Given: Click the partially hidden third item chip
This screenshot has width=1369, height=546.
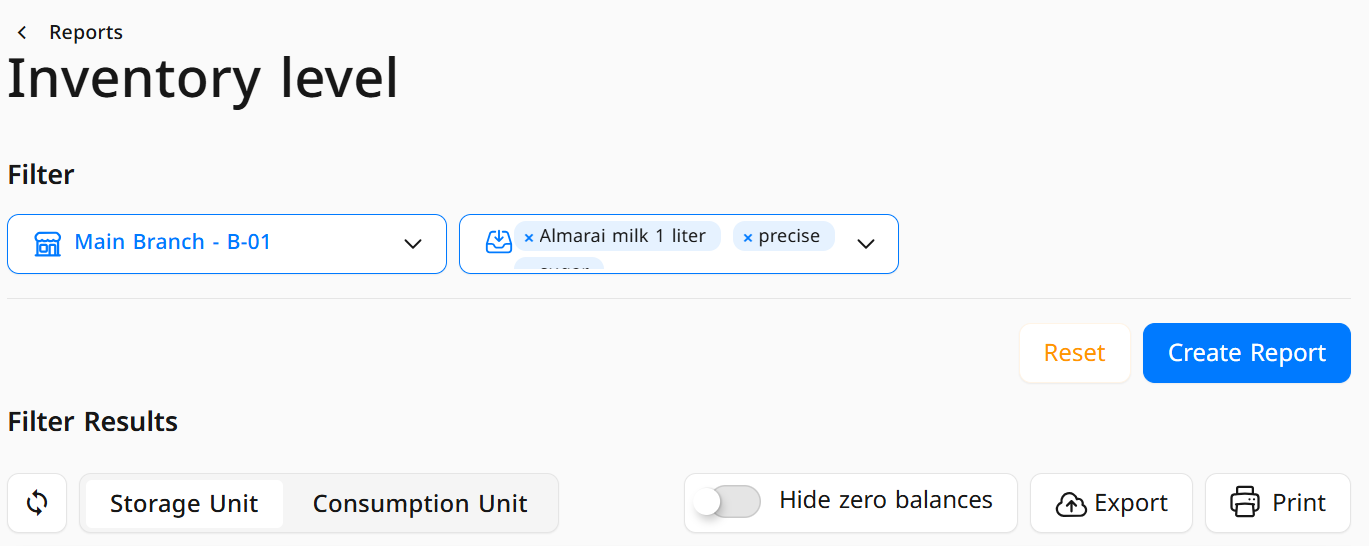Looking at the screenshot, I should 559,265.
